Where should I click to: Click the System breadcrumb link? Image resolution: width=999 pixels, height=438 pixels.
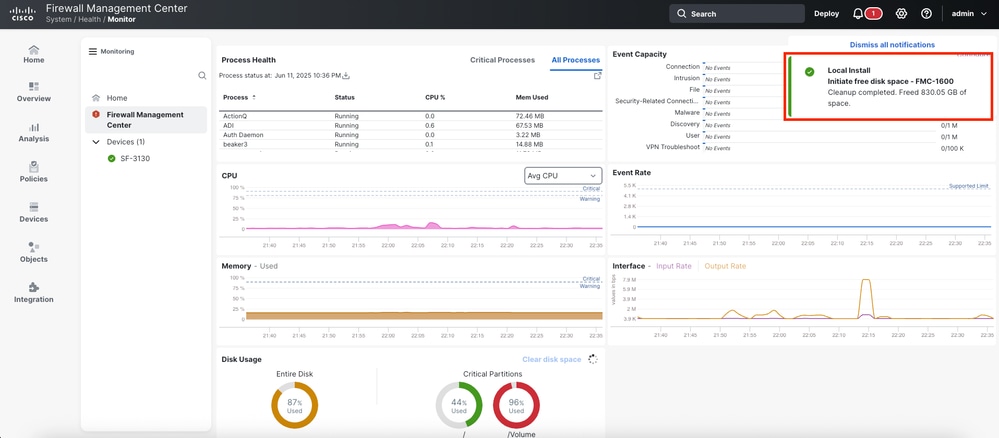tap(59, 20)
